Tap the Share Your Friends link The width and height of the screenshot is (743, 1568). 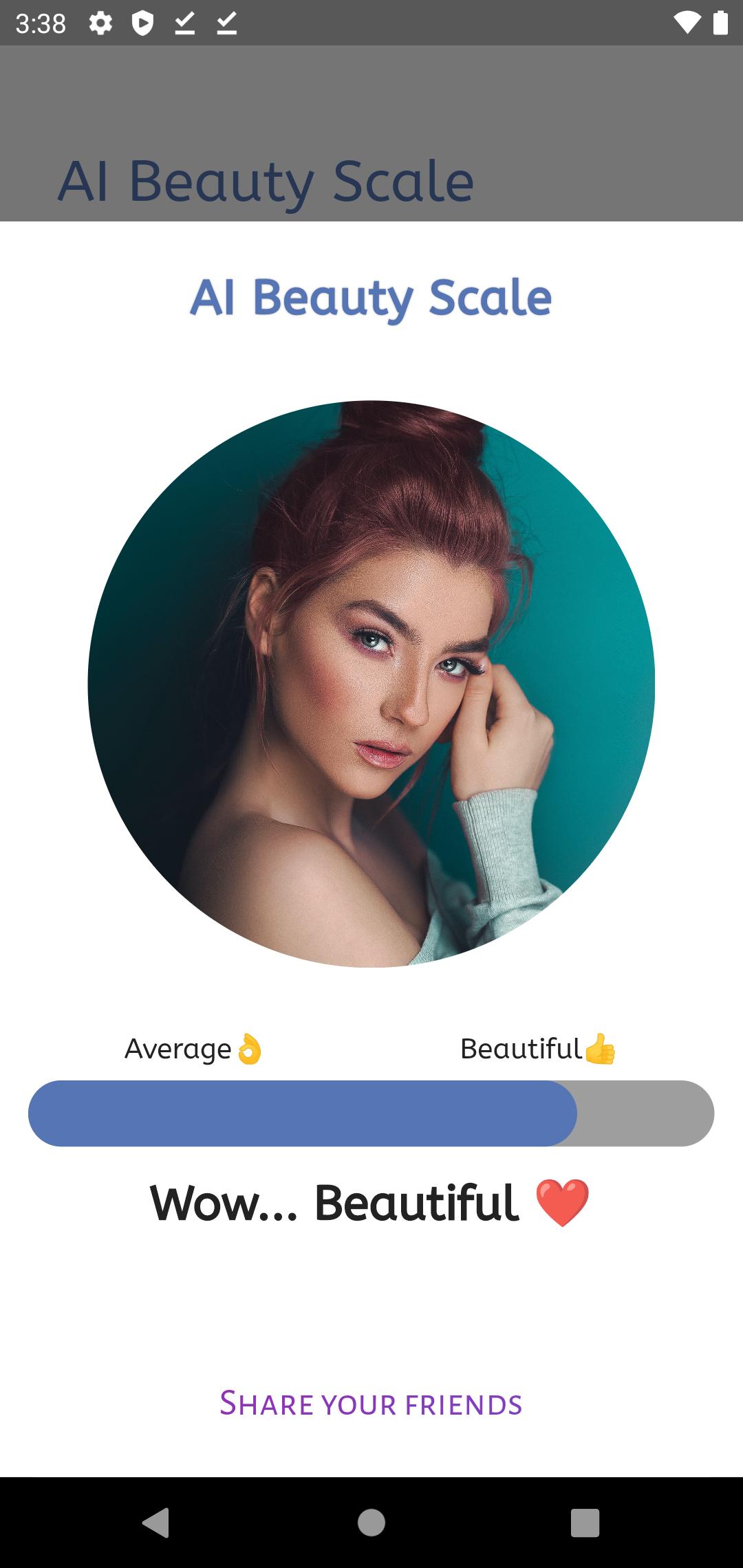tap(371, 1403)
